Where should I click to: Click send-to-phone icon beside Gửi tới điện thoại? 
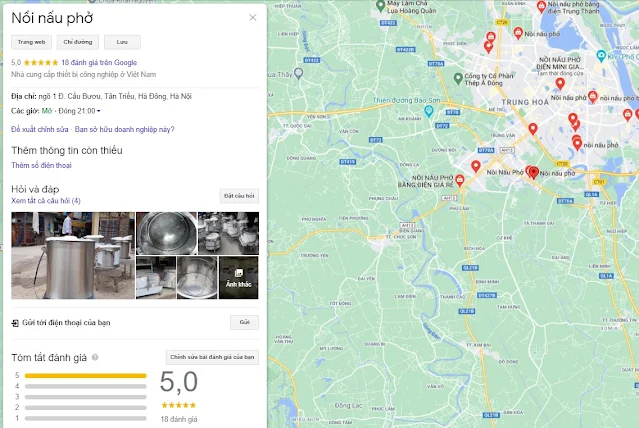[15, 323]
